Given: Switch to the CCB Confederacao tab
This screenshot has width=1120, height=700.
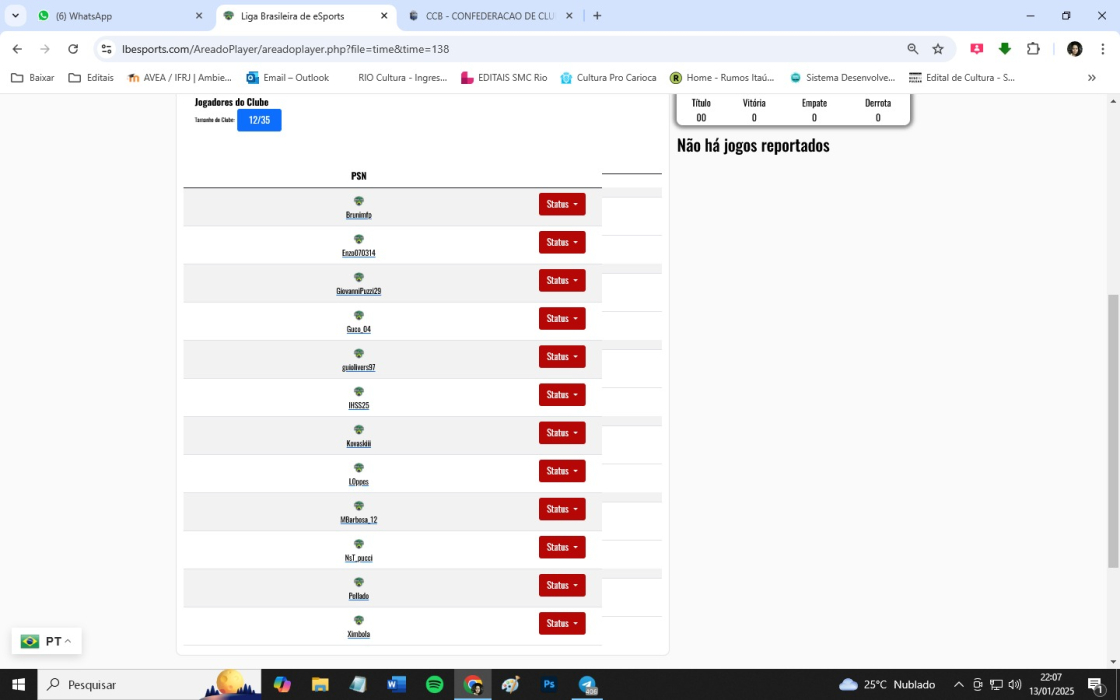Looking at the screenshot, I should tap(490, 16).
